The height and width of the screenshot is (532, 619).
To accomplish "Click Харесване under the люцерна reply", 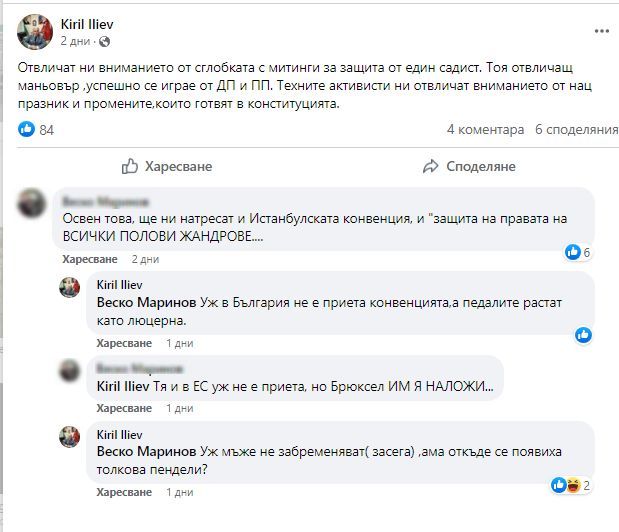I will pyautogui.click(x=124, y=343).
